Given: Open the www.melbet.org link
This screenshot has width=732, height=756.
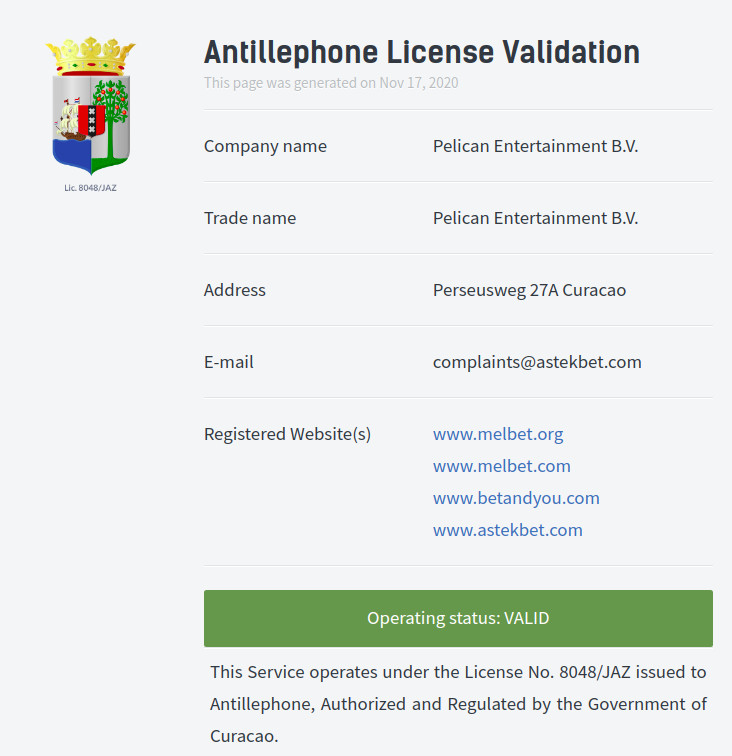Looking at the screenshot, I should (x=498, y=434).
